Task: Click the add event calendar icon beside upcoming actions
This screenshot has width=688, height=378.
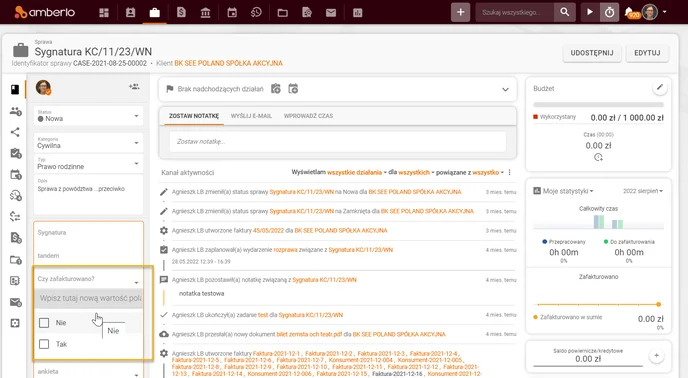Action: tap(293, 89)
